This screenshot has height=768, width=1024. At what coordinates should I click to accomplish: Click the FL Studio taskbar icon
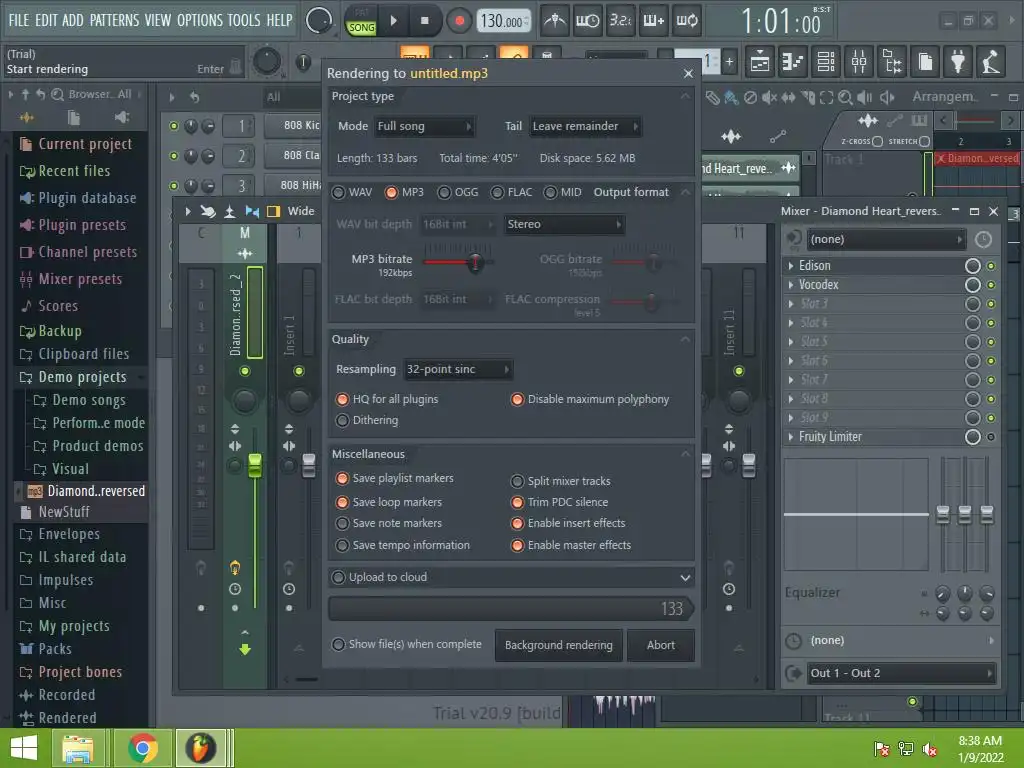pos(200,748)
